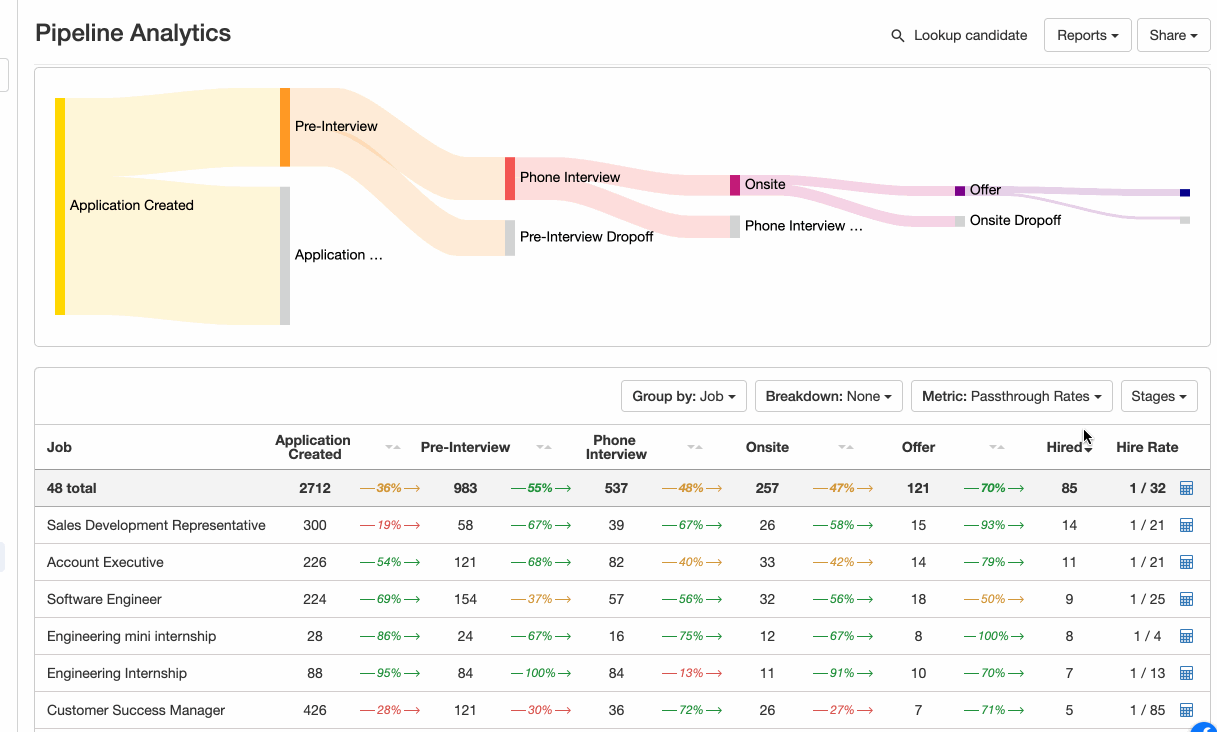Click calculator icon in Account Executive row
The image size is (1217, 732).
(1187, 562)
